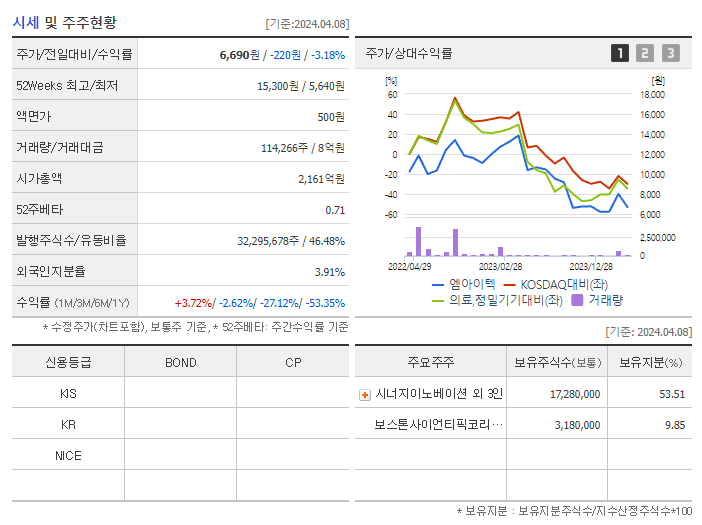Switch to chart tab 1
The width and height of the screenshot is (702, 525).
pos(620,53)
